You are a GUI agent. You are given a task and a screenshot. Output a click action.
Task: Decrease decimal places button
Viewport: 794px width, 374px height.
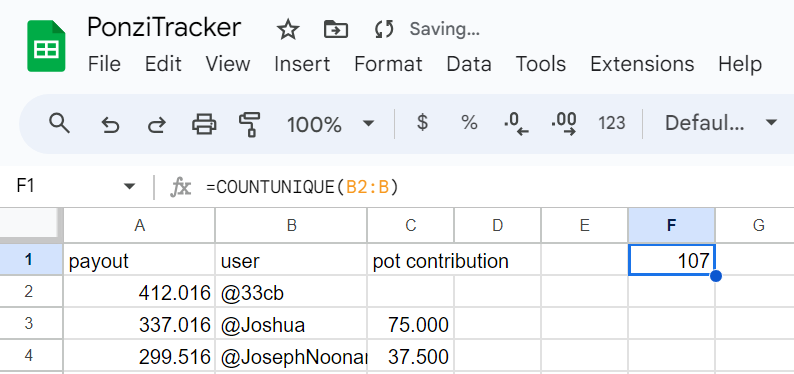click(516, 124)
